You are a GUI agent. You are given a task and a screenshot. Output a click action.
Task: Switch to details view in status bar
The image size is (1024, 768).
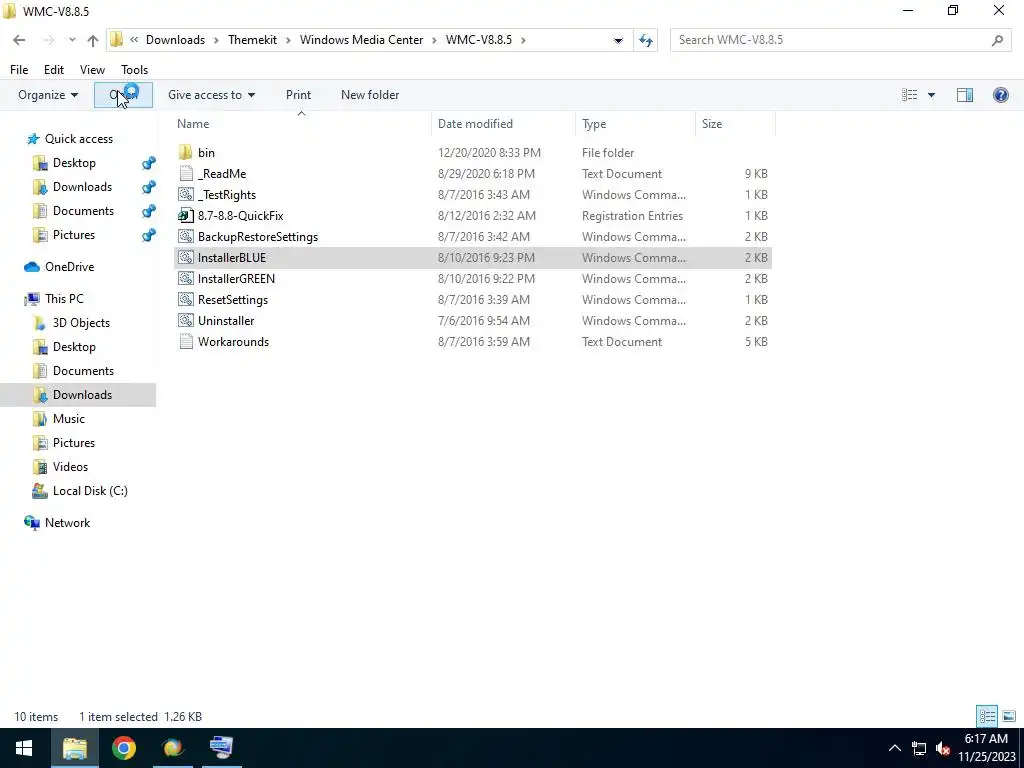pyautogui.click(x=987, y=716)
